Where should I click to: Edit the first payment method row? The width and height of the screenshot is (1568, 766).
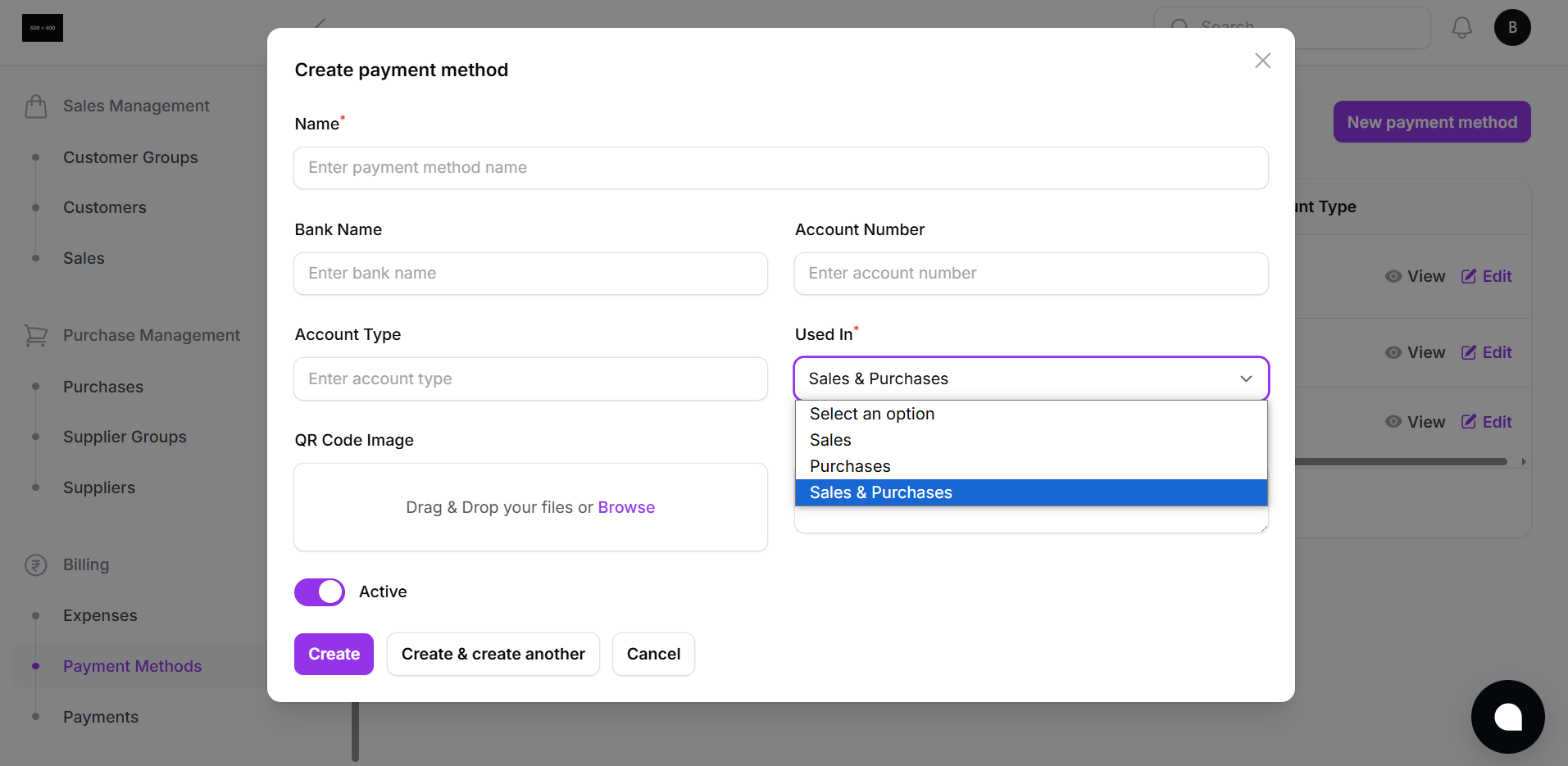(x=1486, y=276)
